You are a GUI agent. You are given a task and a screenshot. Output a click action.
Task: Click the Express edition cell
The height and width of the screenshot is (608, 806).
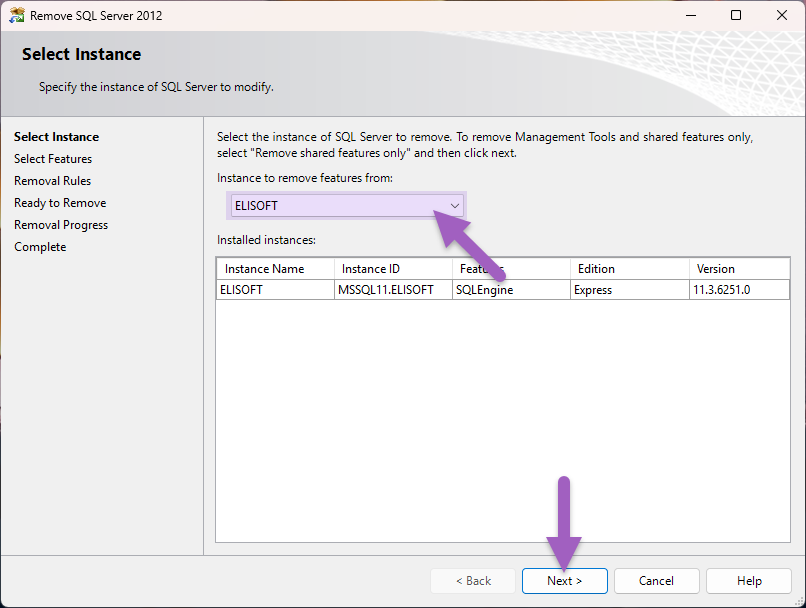click(x=630, y=290)
